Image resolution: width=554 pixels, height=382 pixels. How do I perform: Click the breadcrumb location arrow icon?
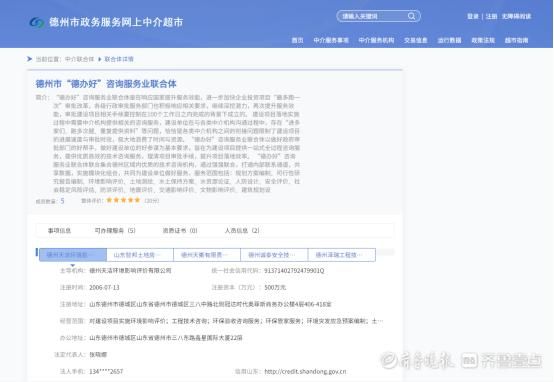tap(29, 59)
